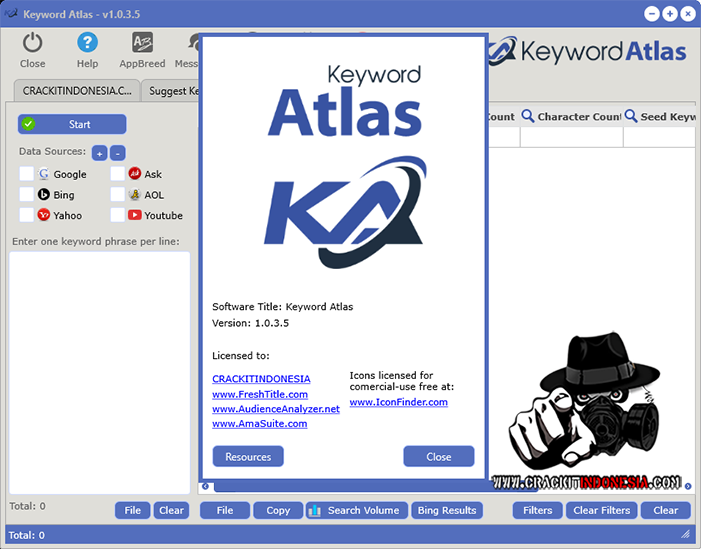Click the Character Count search icon

click(x=528, y=117)
